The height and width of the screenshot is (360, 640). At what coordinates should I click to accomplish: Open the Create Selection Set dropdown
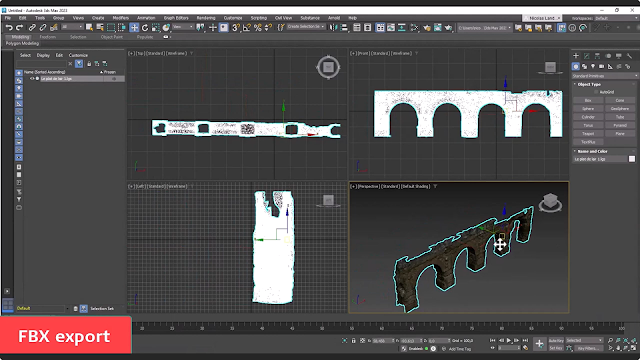pyautogui.click(x=306, y=27)
